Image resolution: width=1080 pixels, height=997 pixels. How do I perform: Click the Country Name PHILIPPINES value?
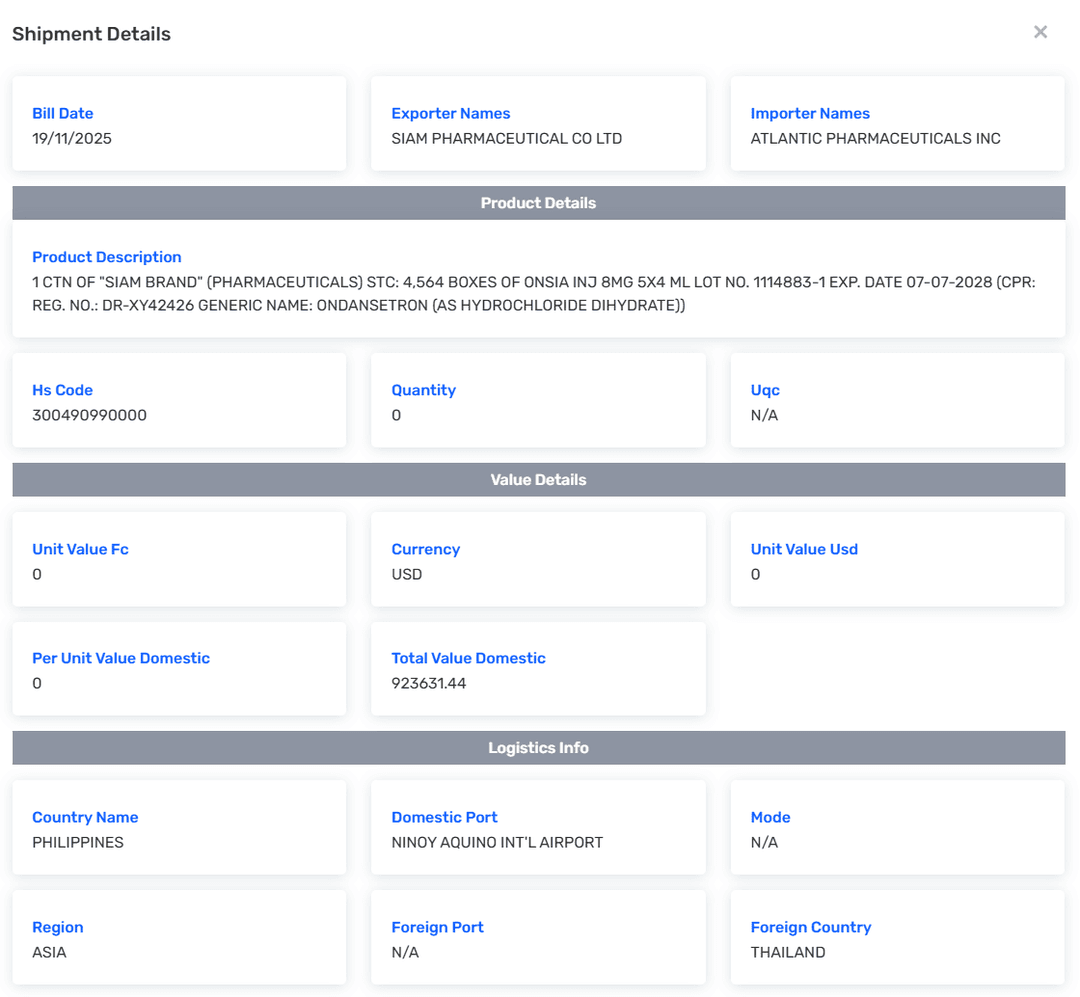pos(78,843)
